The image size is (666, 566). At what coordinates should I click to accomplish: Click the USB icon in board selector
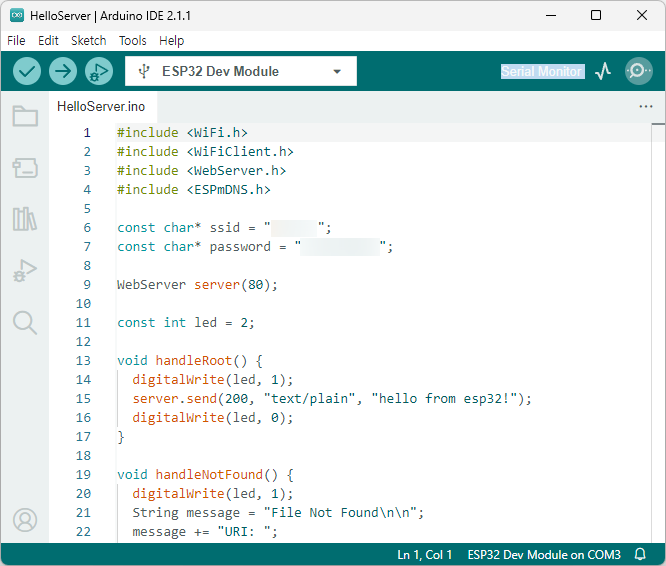144,71
